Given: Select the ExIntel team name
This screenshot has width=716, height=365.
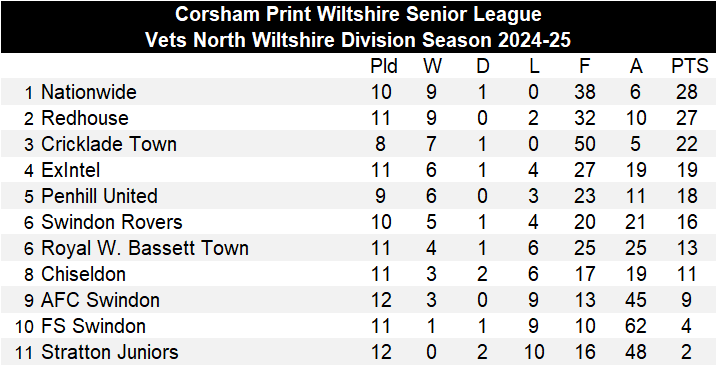Looking at the screenshot, I should click(x=70, y=170).
